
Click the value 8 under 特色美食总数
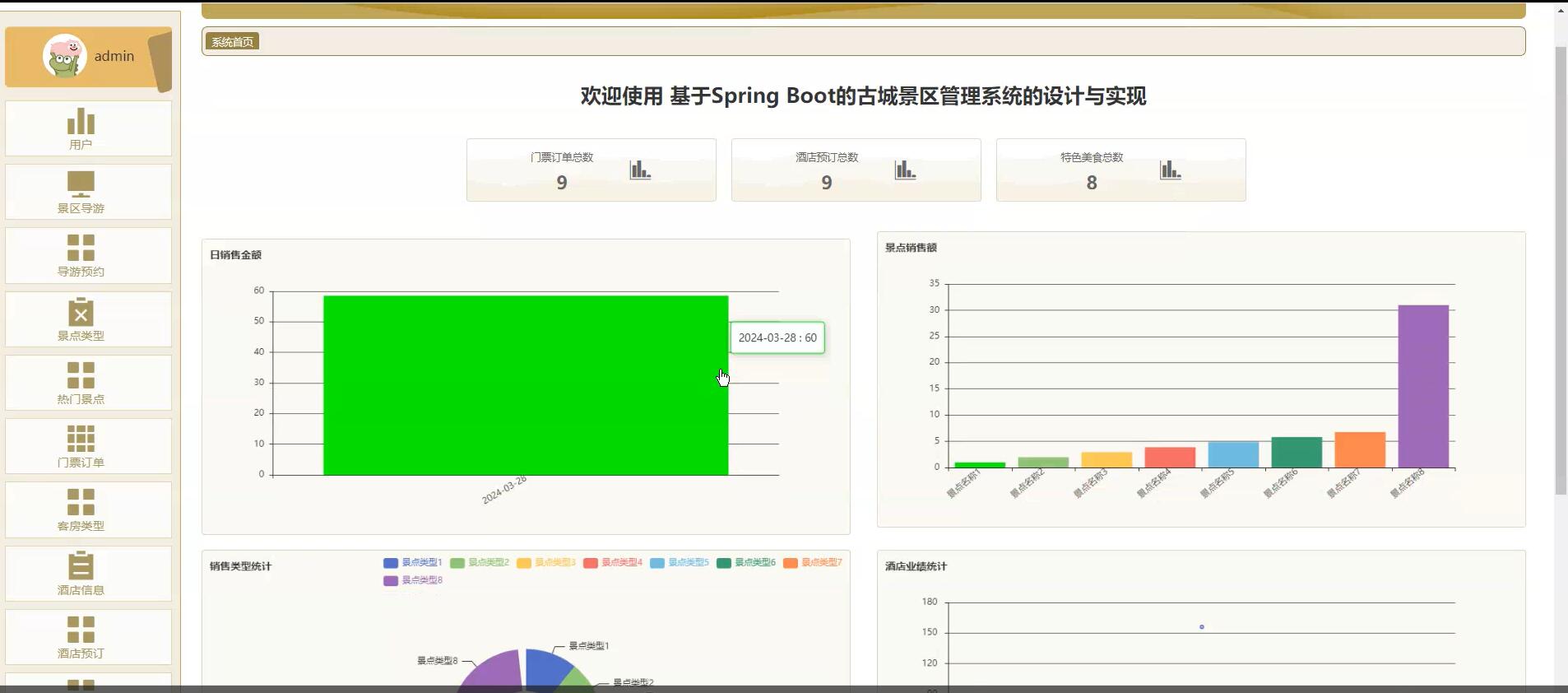[x=1092, y=183]
